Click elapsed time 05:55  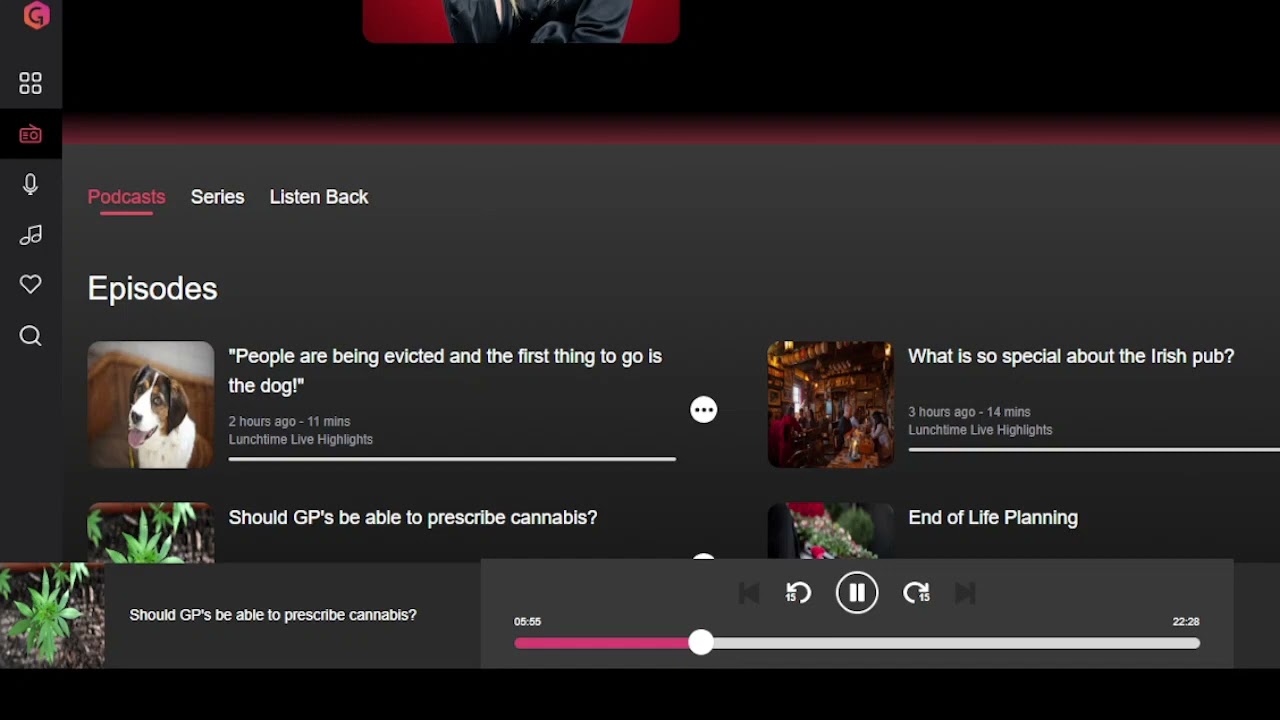point(527,622)
